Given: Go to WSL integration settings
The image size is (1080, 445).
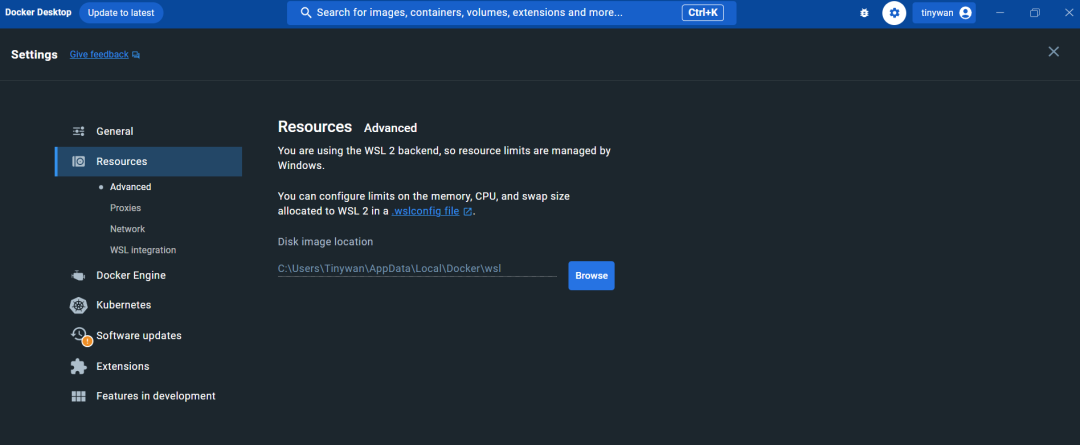Looking at the screenshot, I should point(142,250).
